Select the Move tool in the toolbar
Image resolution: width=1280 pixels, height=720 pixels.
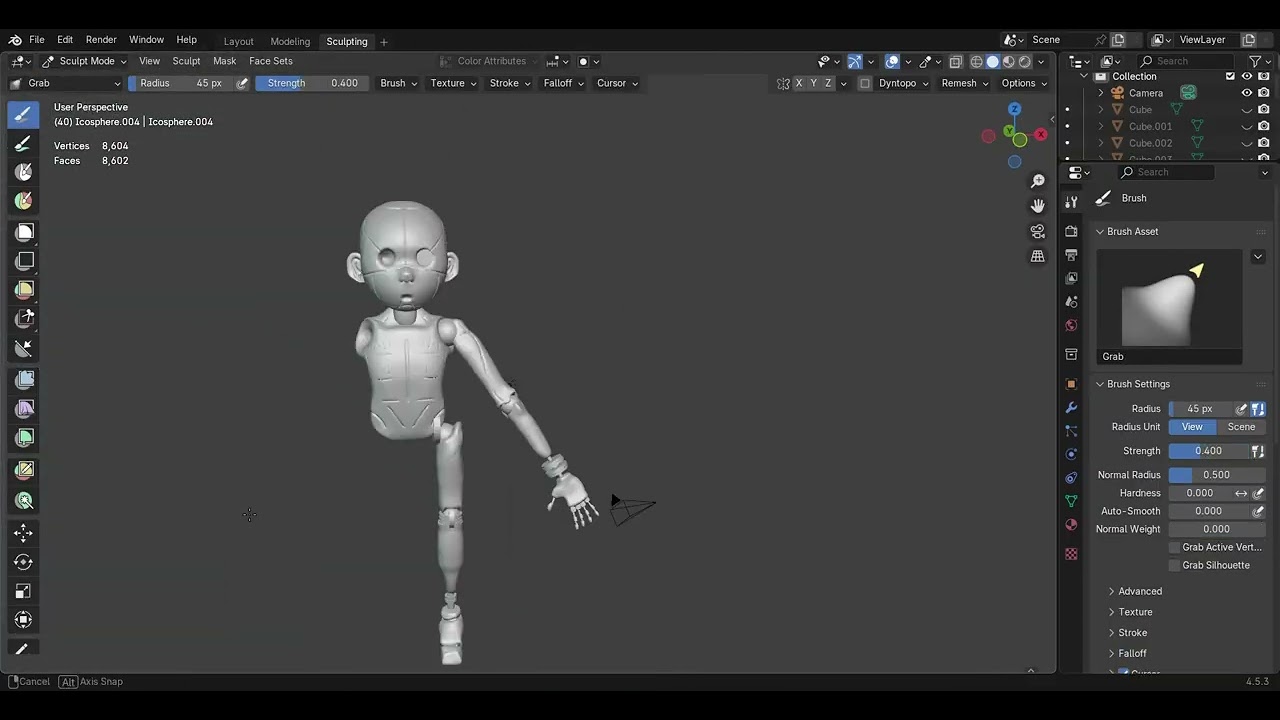click(x=24, y=533)
